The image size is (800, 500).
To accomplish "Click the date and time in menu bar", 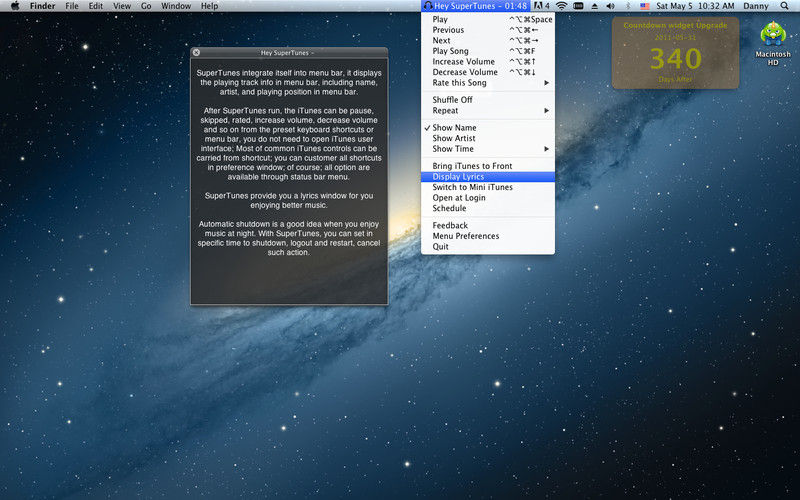I will pyautogui.click(x=695, y=6).
